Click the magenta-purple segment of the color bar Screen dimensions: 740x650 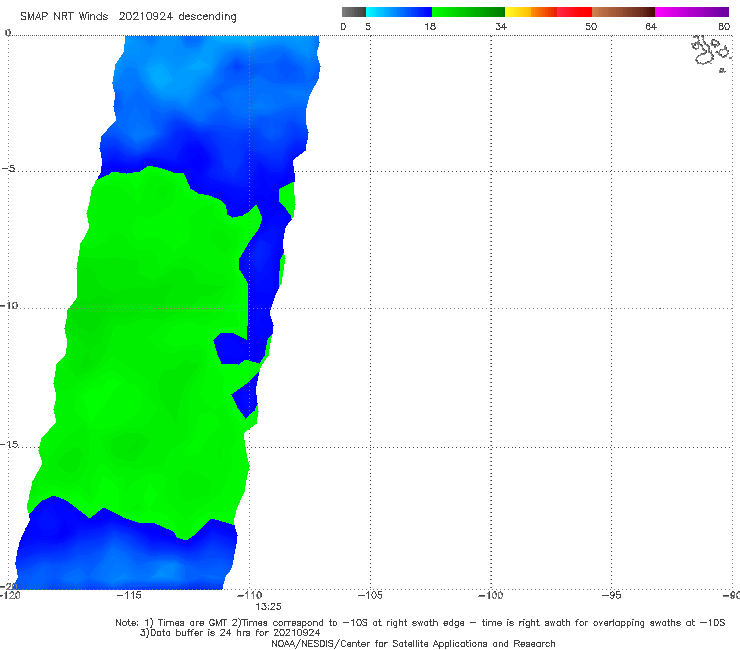pos(692,12)
